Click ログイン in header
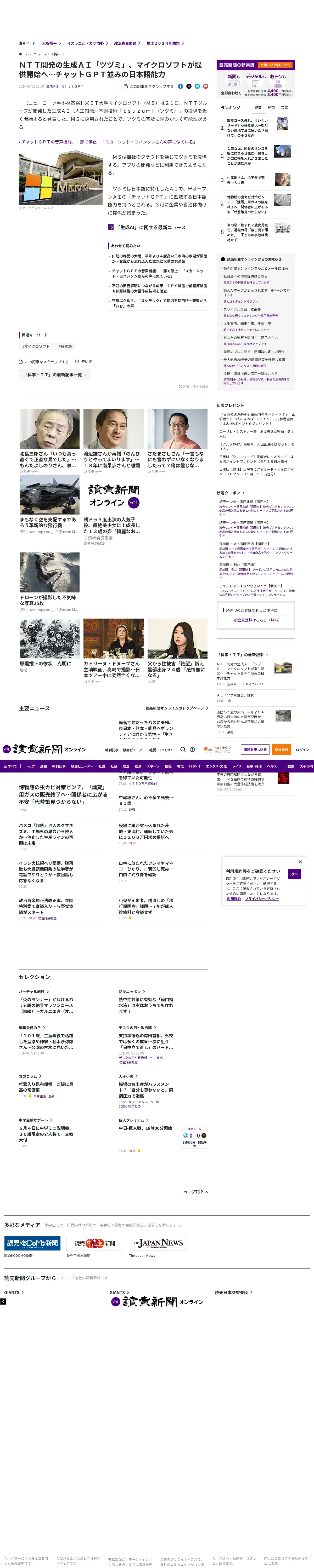Screen dimensions: 314x1568 click(x=302, y=750)
